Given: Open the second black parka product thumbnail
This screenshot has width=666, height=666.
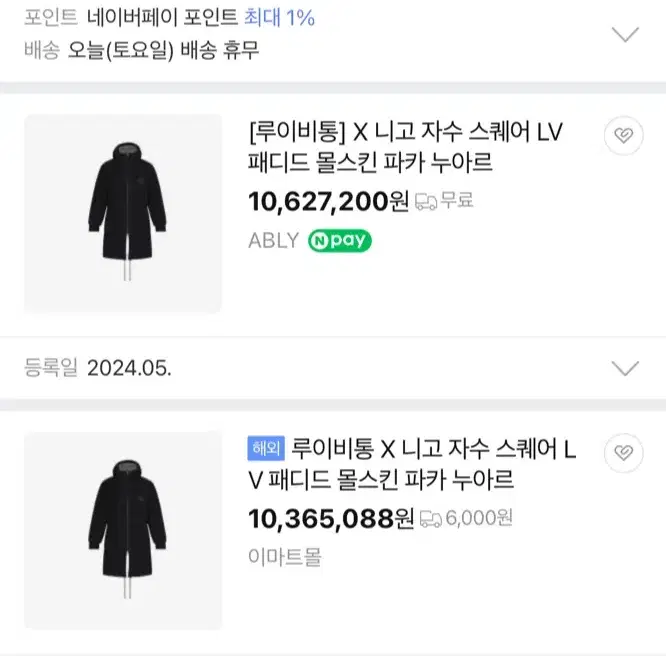Looking at the screenshot, I should [x=123, y=531].
